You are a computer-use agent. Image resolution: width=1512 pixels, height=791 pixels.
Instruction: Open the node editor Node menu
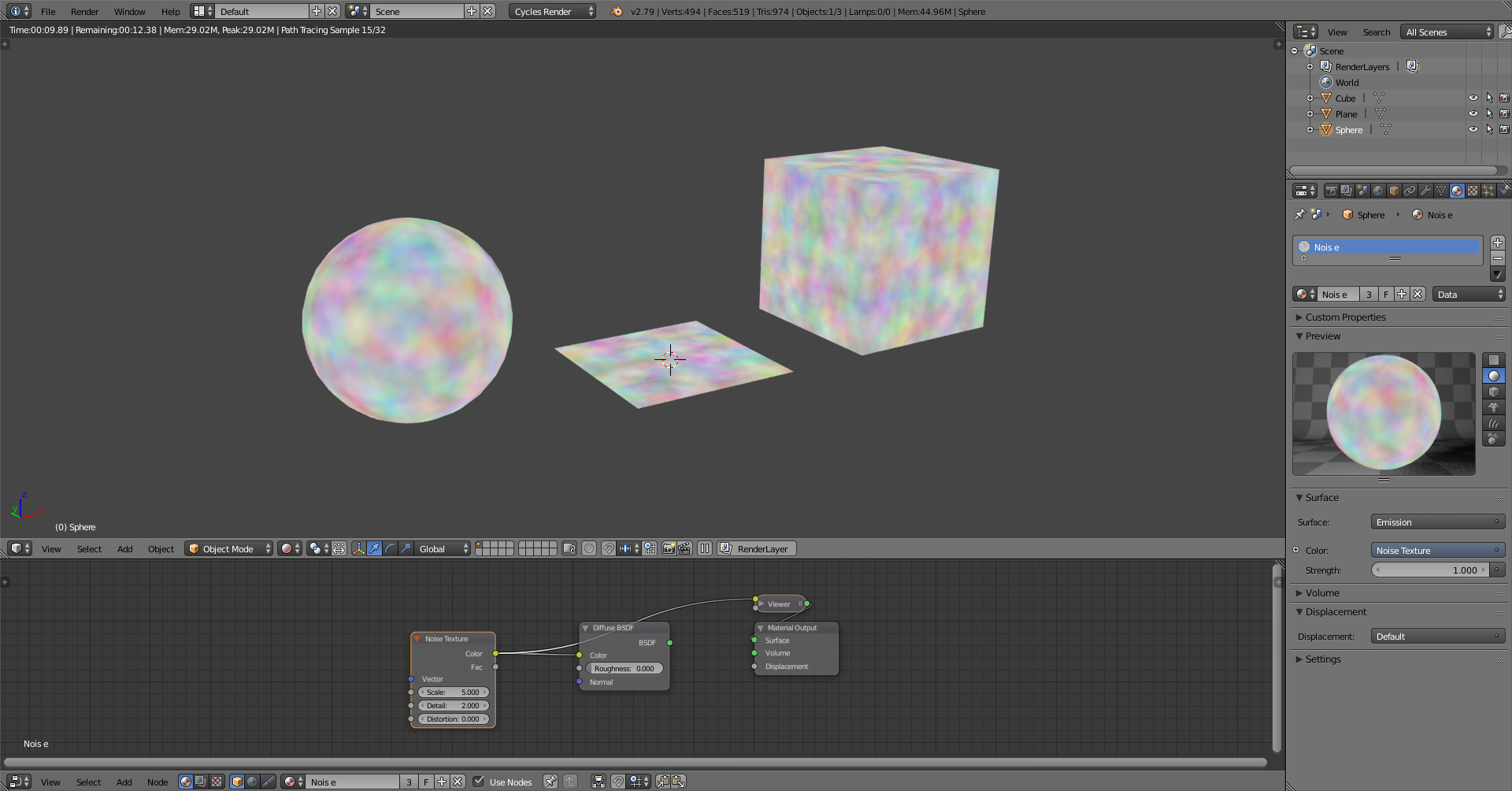(157, 782)
